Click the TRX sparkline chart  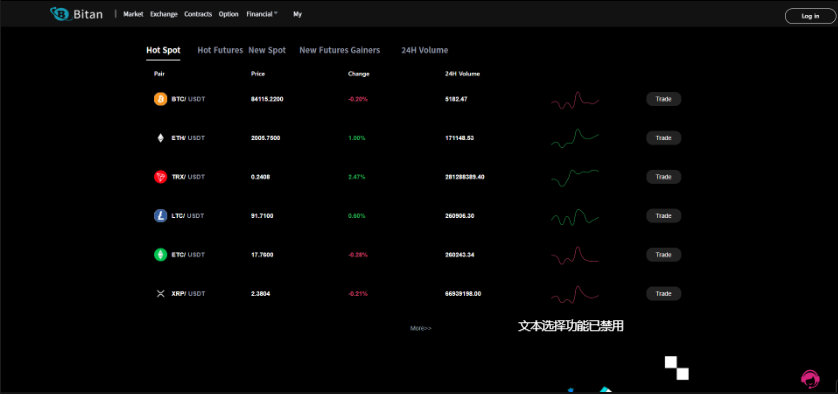tap(575, 178)
